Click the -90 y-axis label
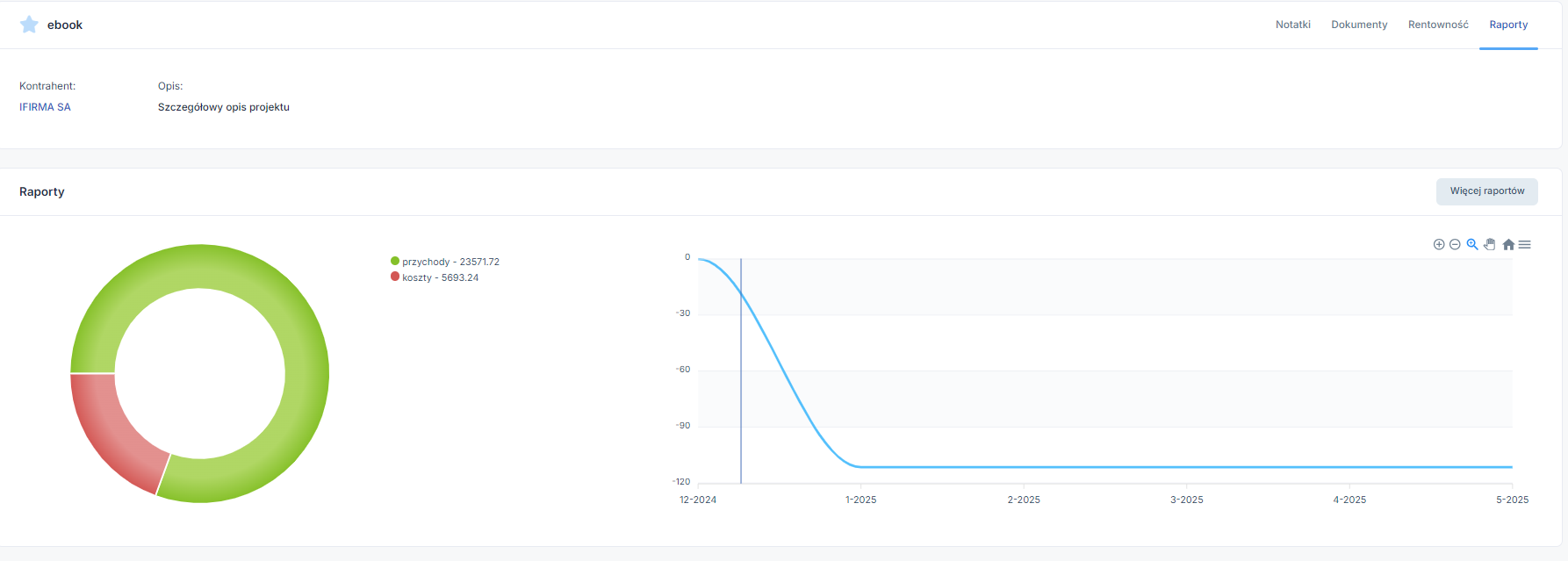Image resolution: width=1568 pixels, height=561 pixels. 683,426
